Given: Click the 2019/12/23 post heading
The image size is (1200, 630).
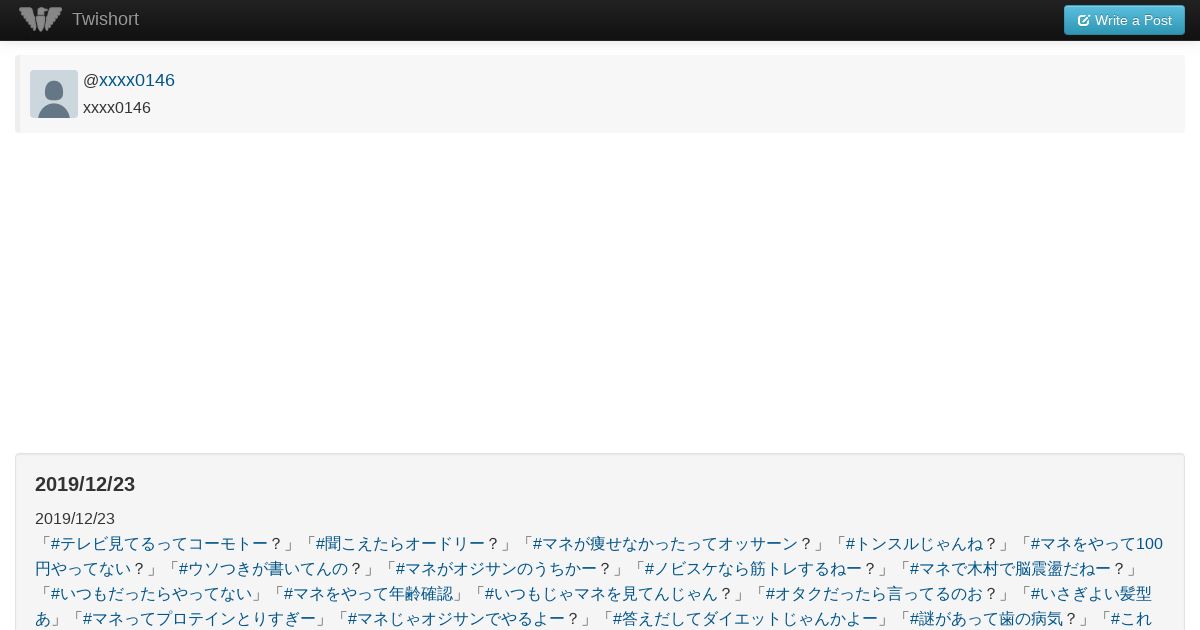Looking at the screenshot, I should tap(85, 484).
